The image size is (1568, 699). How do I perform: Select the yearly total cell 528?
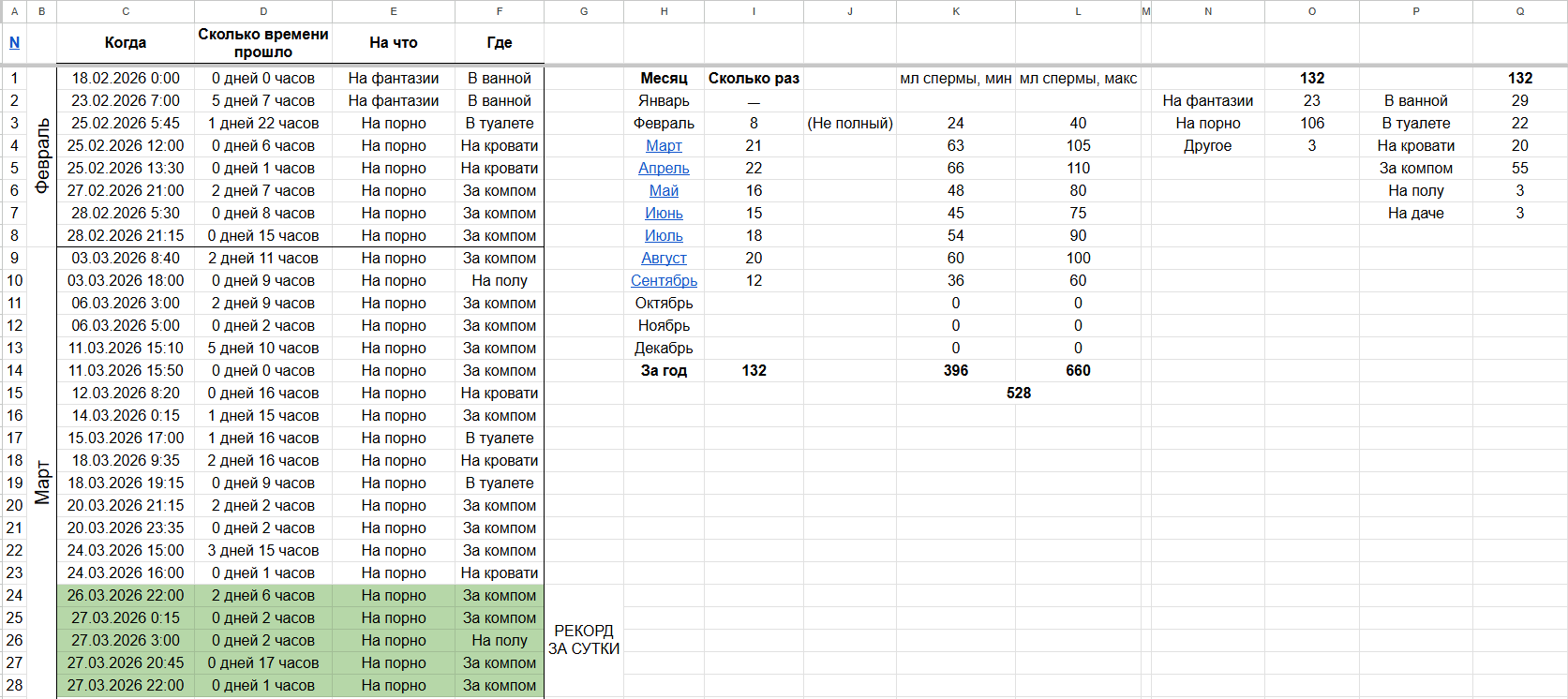click(1018, 393)
